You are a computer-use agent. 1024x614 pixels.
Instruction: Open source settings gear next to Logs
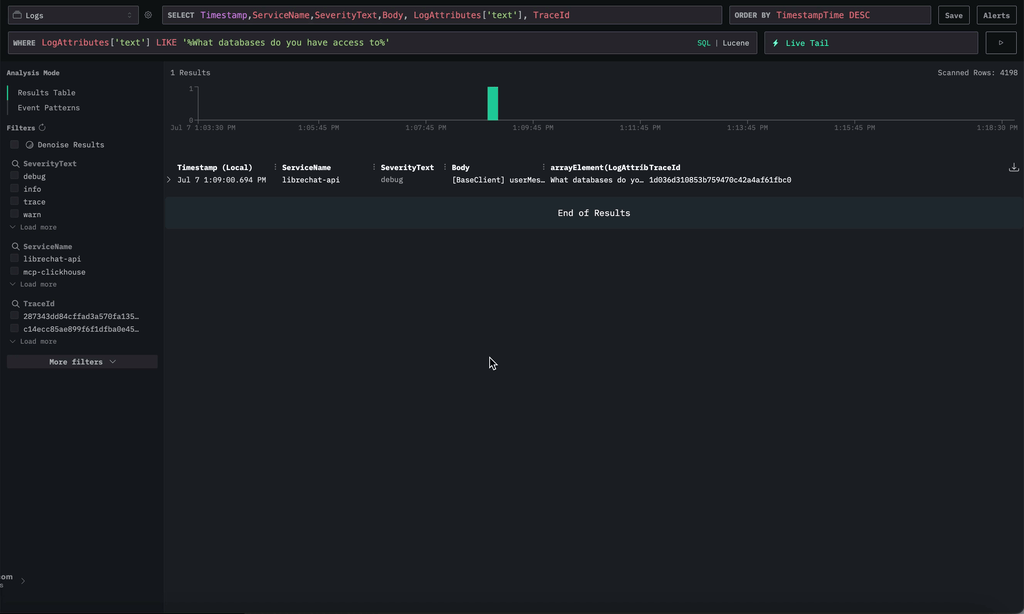tap(148, 15)
